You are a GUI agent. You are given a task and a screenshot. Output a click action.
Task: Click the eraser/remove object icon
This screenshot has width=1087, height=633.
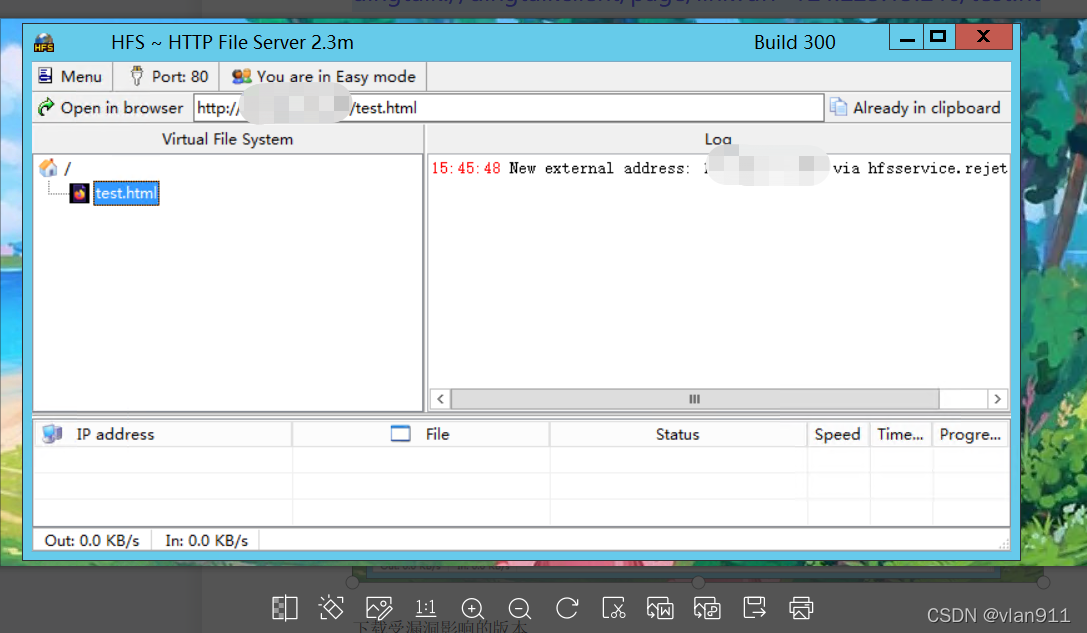pyautogui.click(x=331, y=608)
